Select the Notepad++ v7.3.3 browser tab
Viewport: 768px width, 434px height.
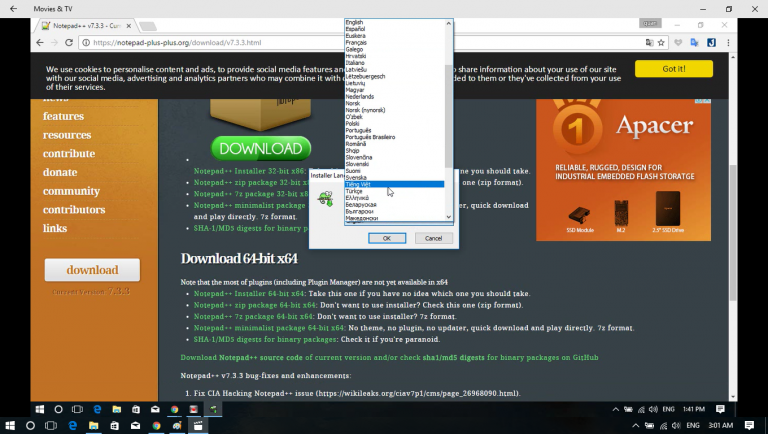(x=86, y=26)
